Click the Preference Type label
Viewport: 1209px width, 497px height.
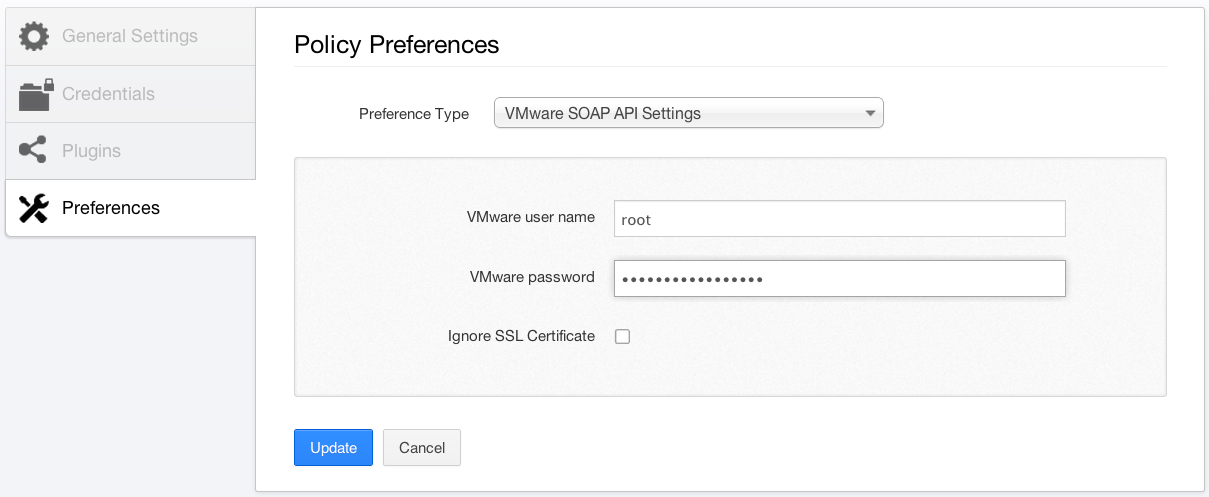pyautogui.click(x=414, y=114)
